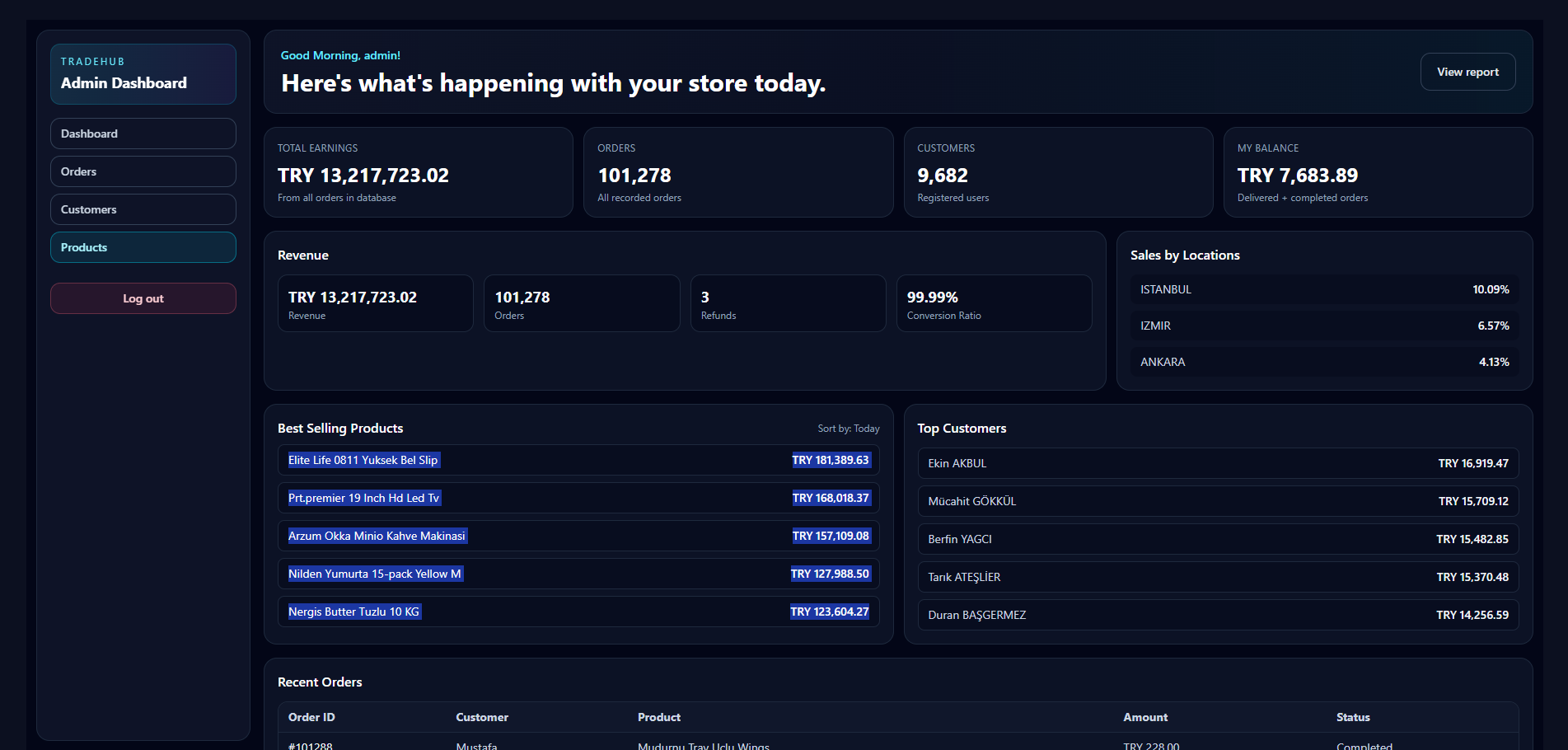Click amount TRY 123,604.27
The image size is (1568, 750).
coord(830,612)
